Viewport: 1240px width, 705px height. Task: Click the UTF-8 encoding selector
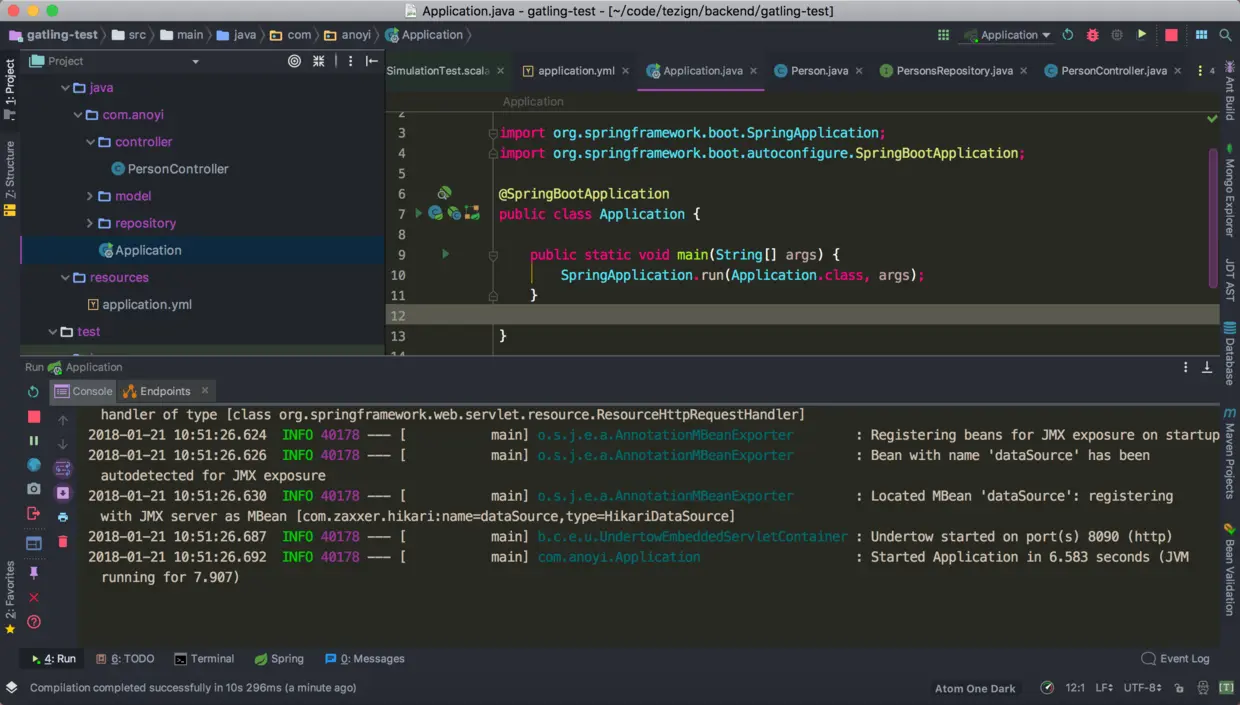click(x=1142, y=688)
